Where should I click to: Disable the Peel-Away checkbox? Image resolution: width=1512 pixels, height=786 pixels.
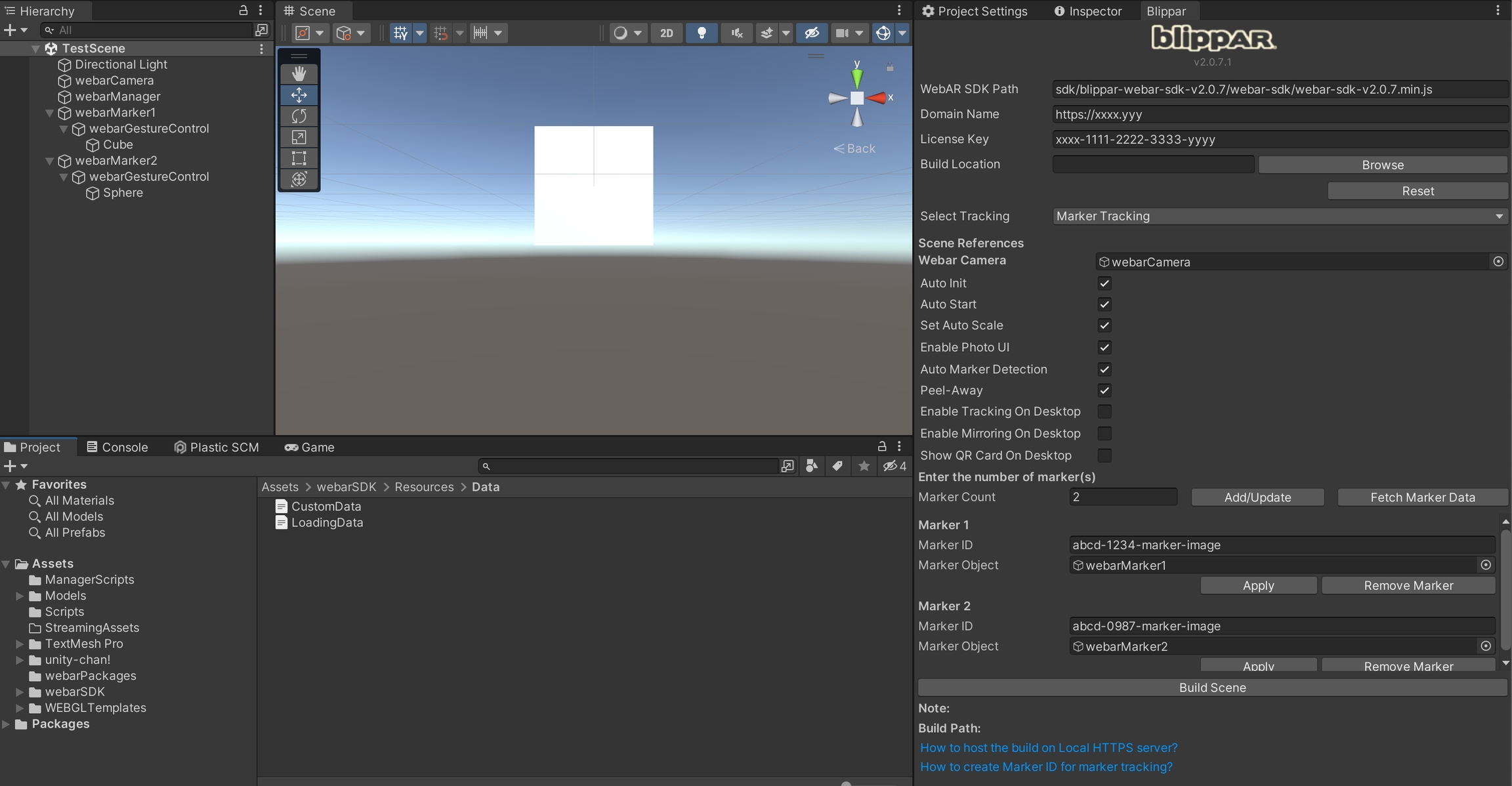click(1104, 390)
